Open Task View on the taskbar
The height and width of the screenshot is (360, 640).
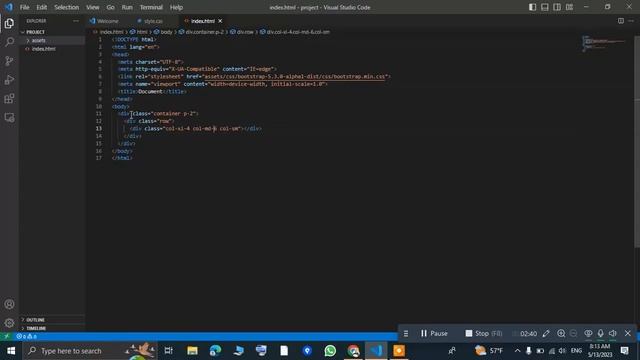pyautogui.click(x=168, y=351)
